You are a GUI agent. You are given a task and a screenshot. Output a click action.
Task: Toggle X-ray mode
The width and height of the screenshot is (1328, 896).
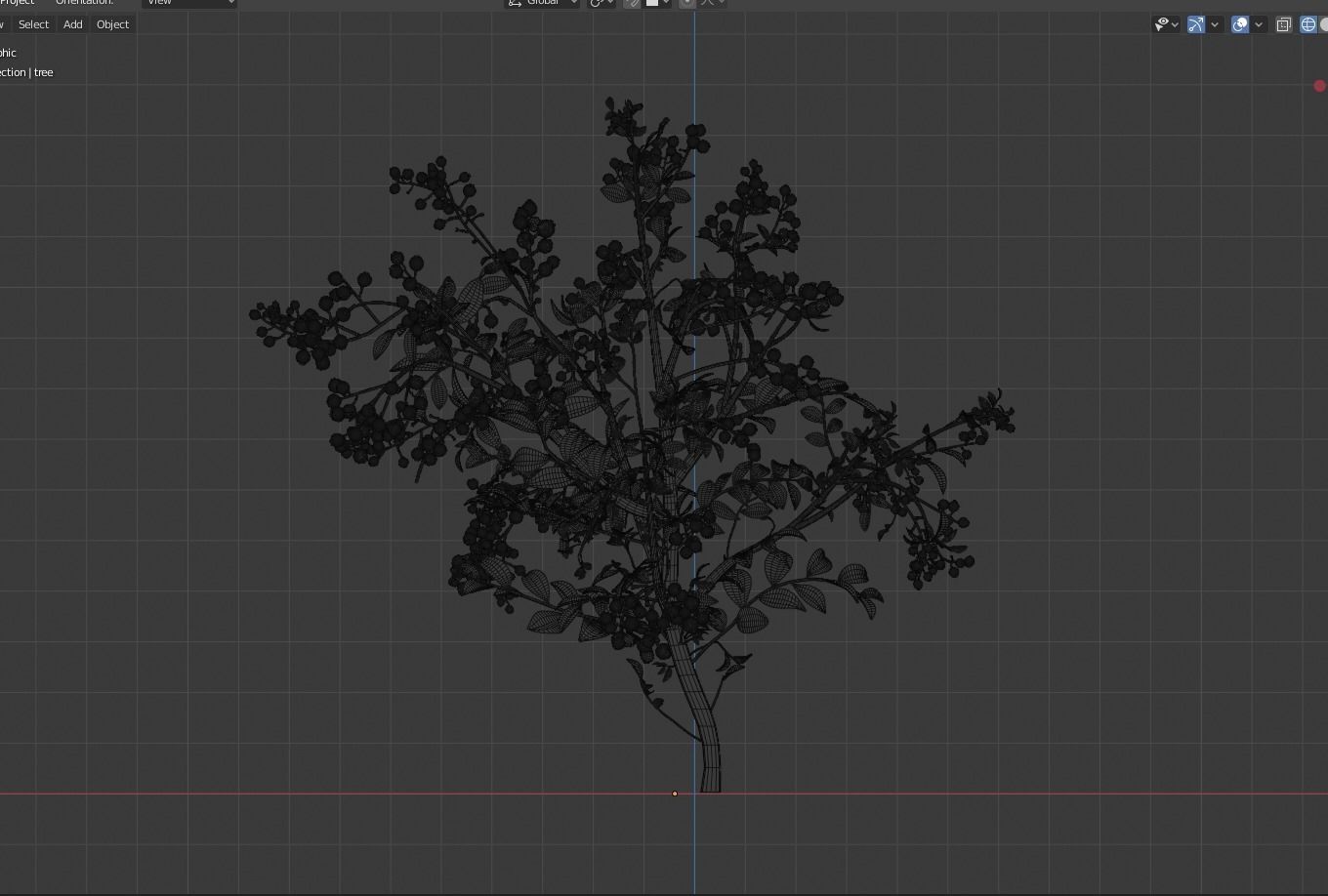(x=1284, y=24)
